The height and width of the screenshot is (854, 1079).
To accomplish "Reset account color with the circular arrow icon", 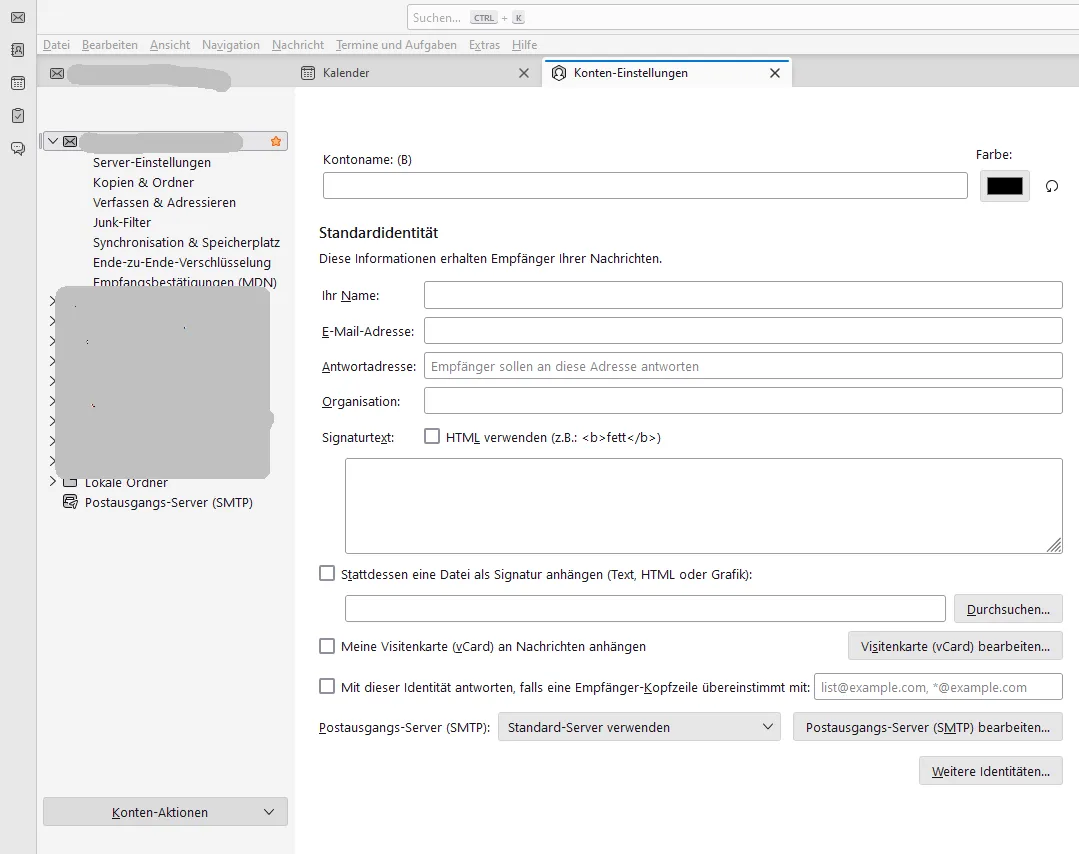I will point(1051,186).
